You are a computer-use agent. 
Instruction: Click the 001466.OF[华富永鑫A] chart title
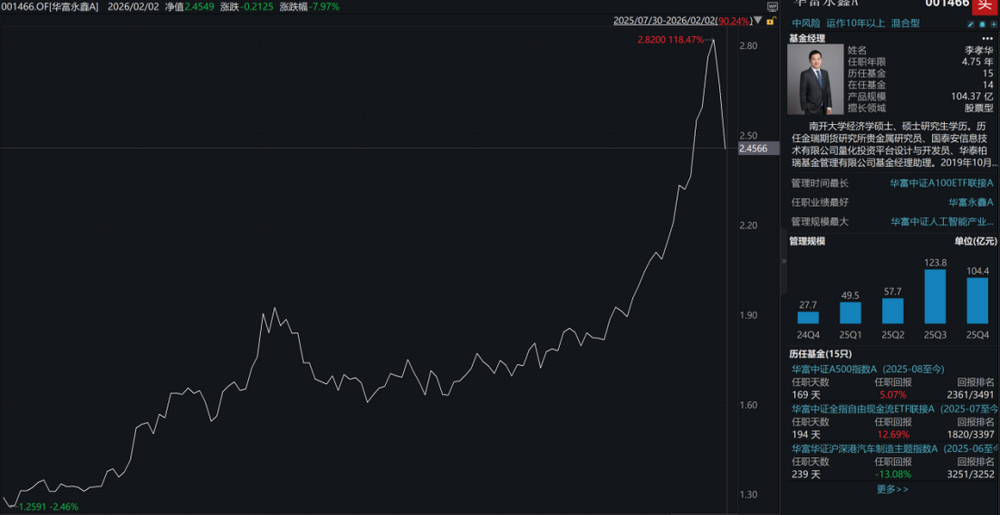pos(49,6)
